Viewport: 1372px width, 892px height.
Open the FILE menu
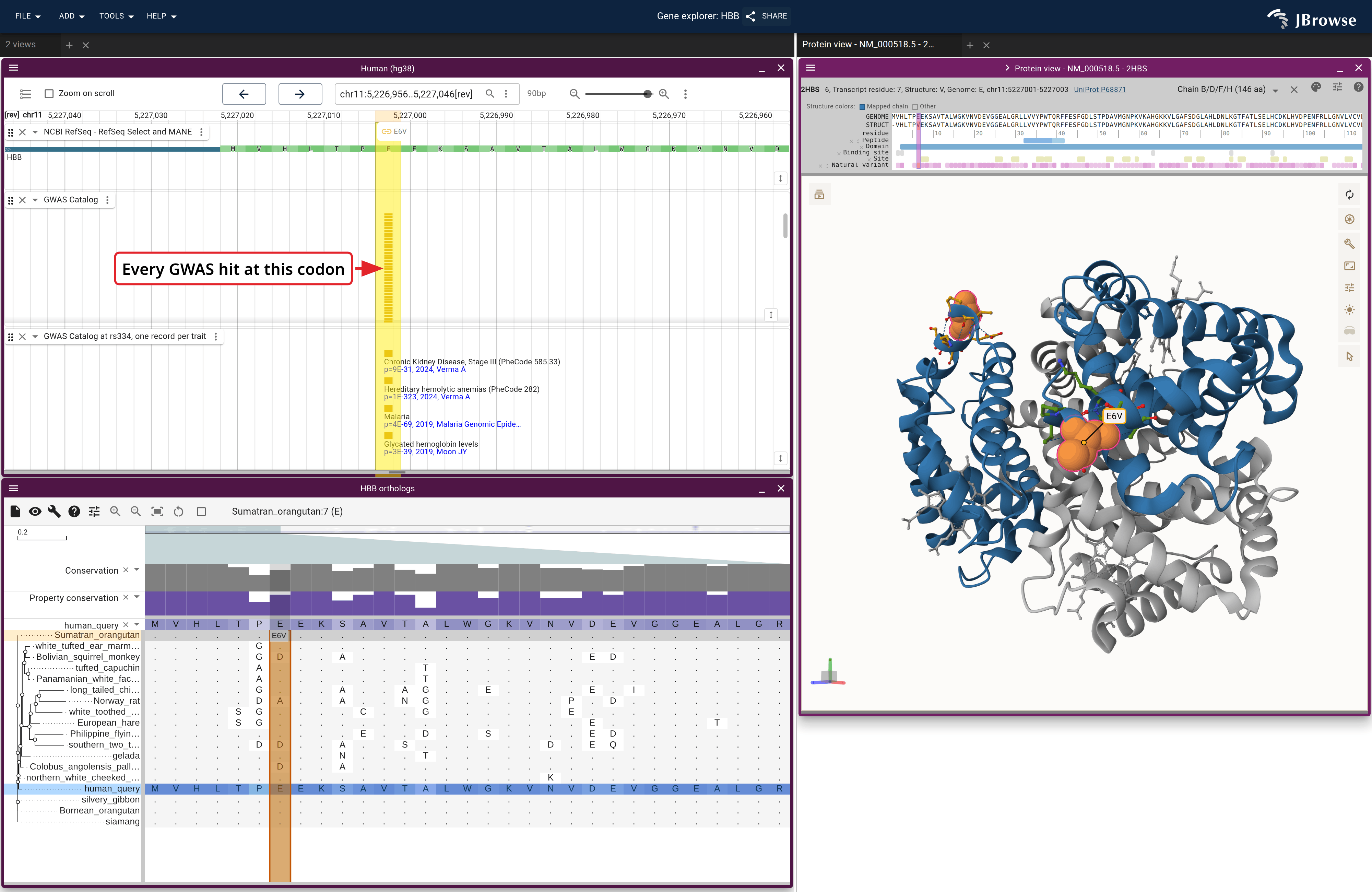tap(28, 16)
